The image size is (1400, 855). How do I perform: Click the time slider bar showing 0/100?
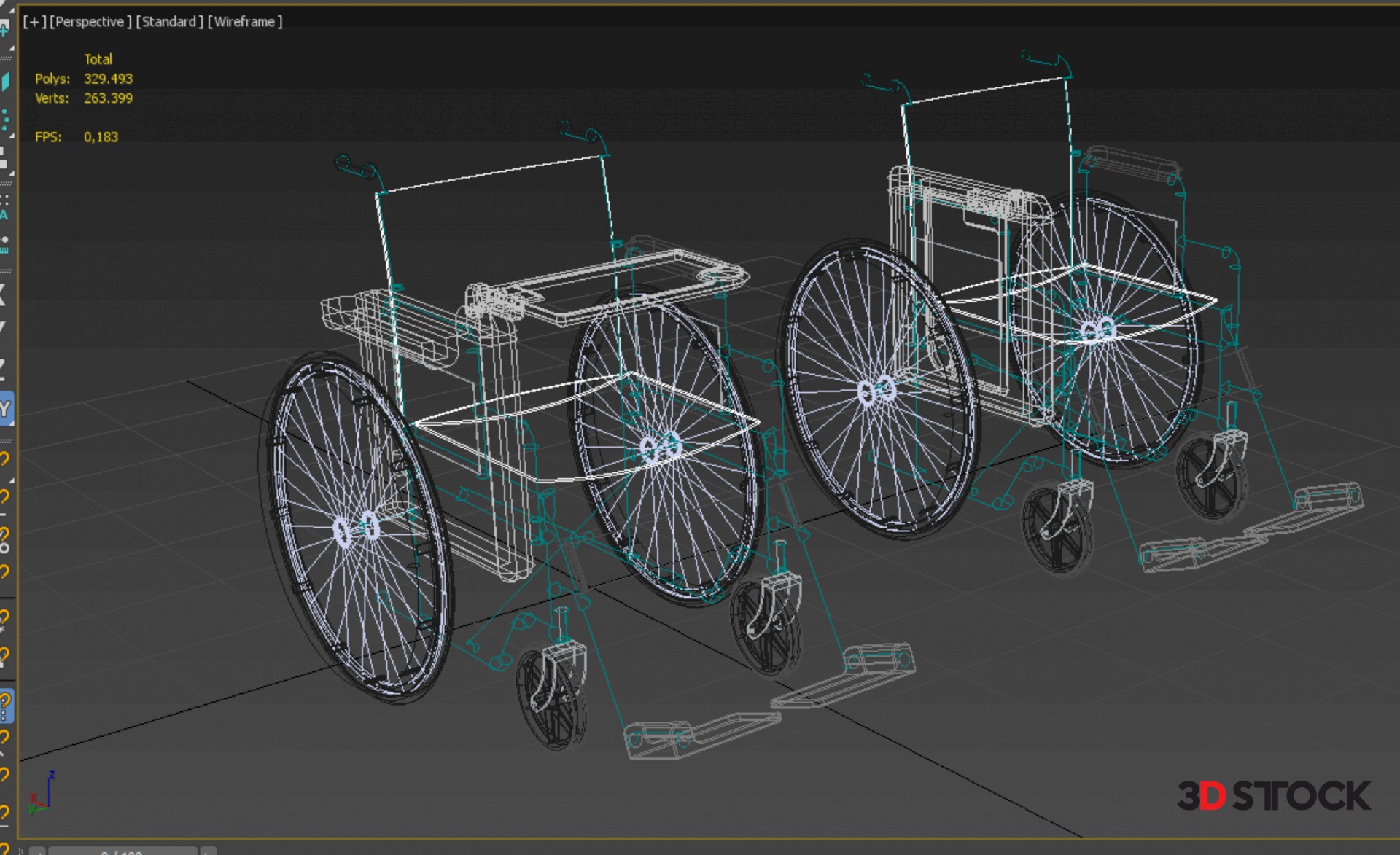click(122, 851)
